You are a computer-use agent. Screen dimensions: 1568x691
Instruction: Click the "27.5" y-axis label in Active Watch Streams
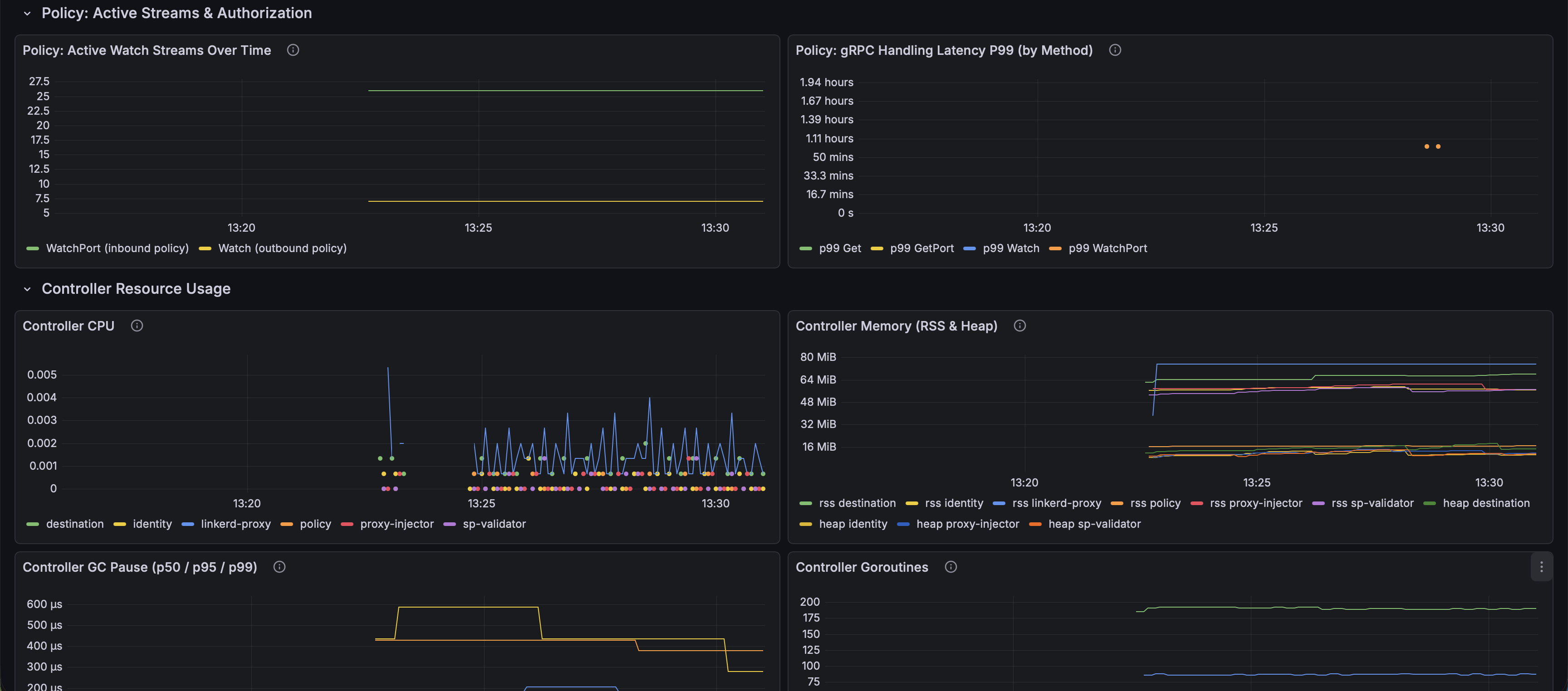pos(39,82)
